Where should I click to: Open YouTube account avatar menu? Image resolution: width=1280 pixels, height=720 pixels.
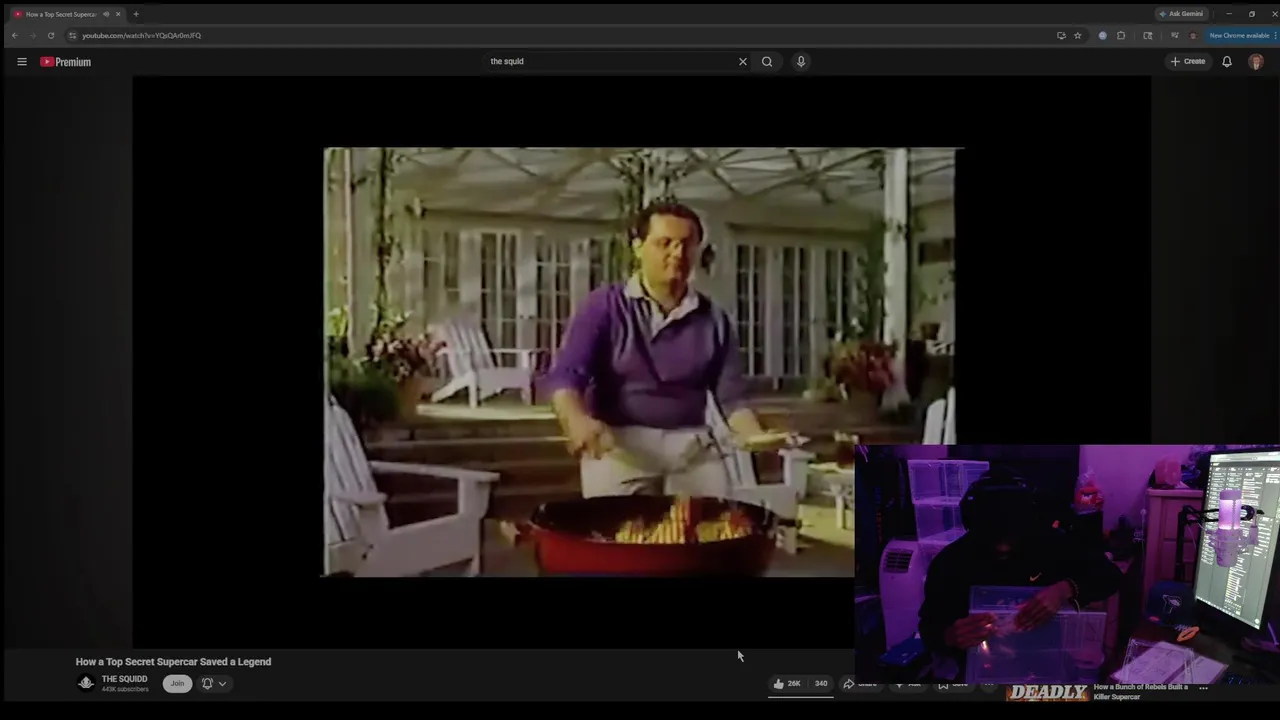tap(1256, 62)
